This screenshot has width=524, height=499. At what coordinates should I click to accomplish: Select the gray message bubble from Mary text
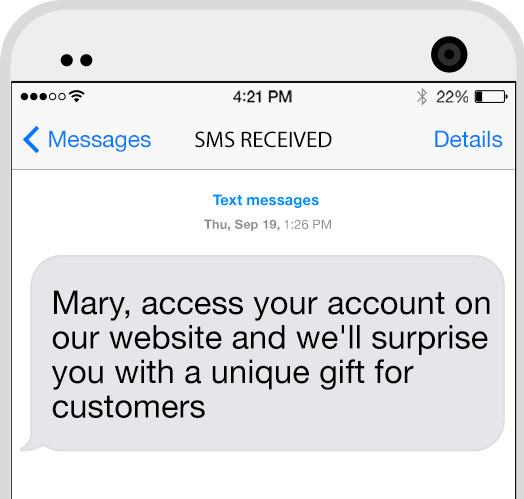pyautogui.click(x=267, y=353)
